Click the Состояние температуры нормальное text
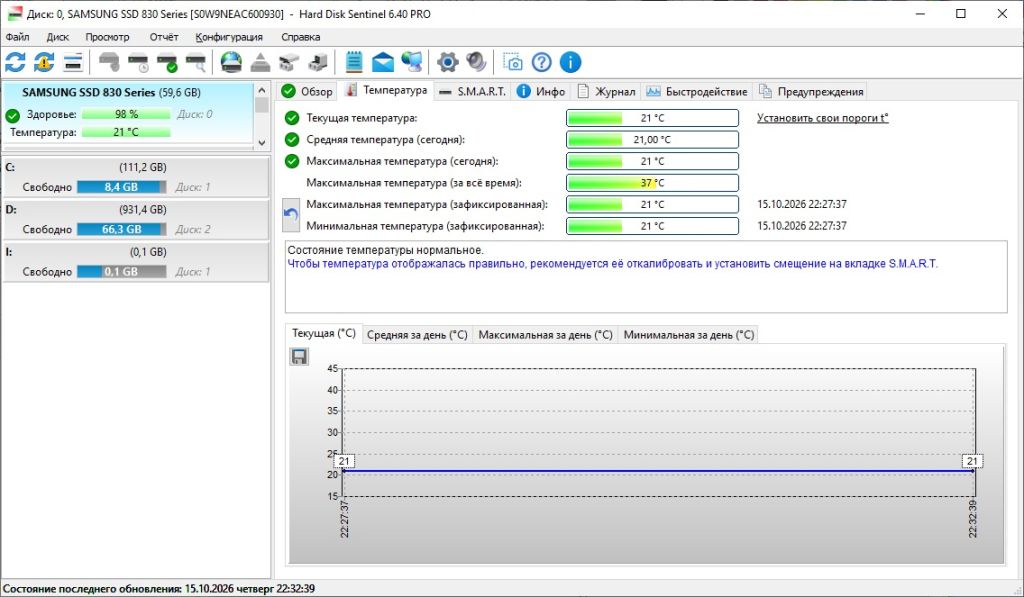This screenshot has height=597, width=1024. click(385, 250)
